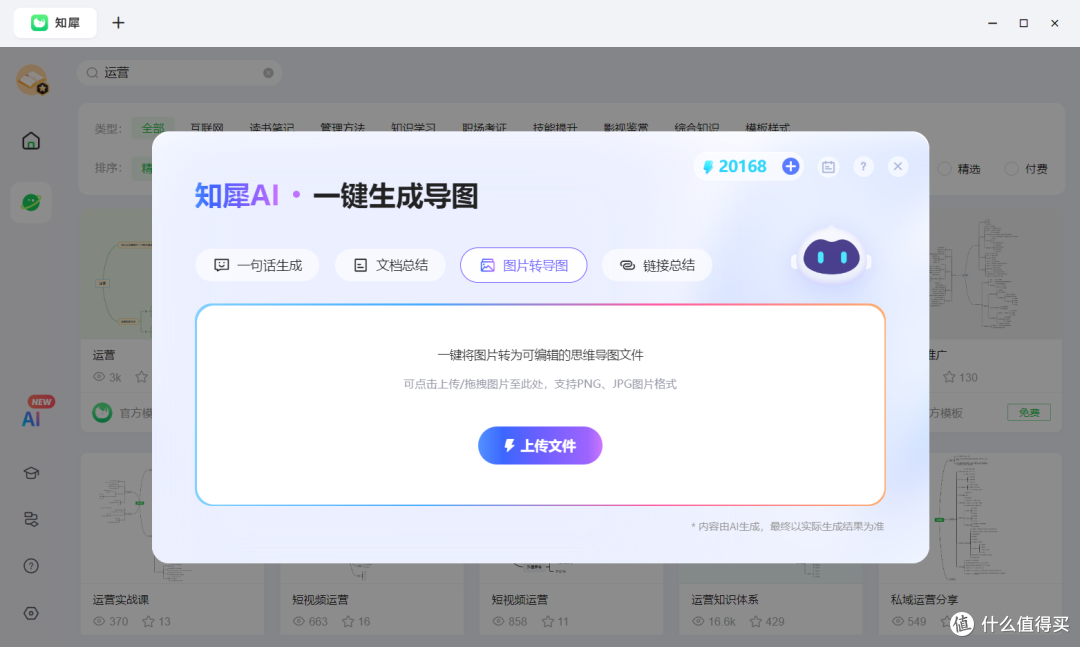Open a new tab with the plus icon
The width and height of the screenshot is (1080, 647).
coord(118,23)
